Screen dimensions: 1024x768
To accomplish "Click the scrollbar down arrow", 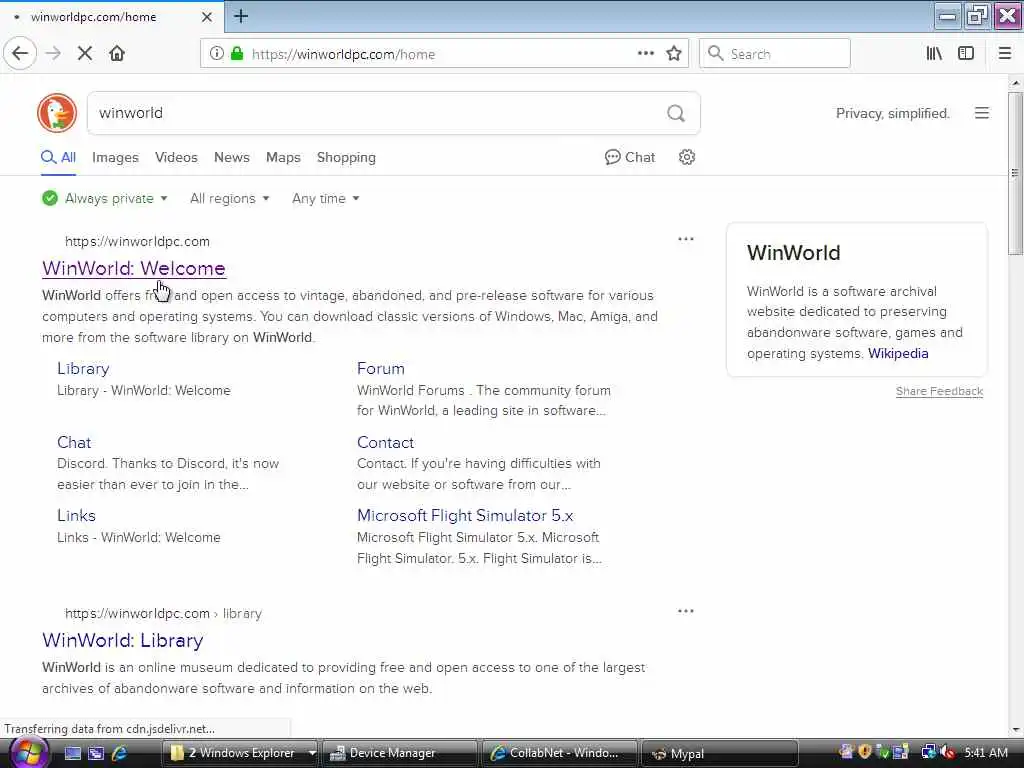I will 1016,729.
